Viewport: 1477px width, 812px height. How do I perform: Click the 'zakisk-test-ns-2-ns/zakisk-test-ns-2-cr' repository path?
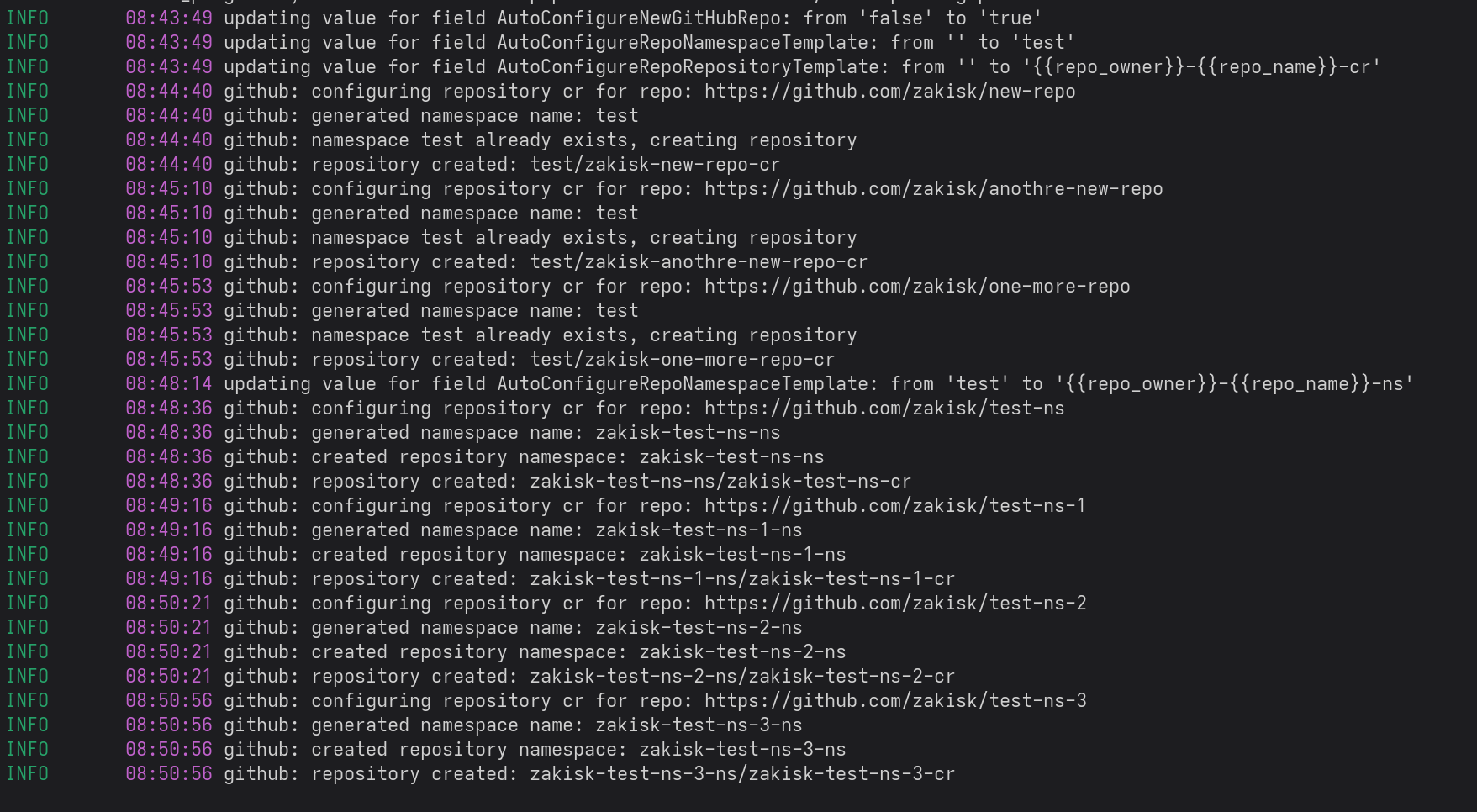tap(742, 677)
